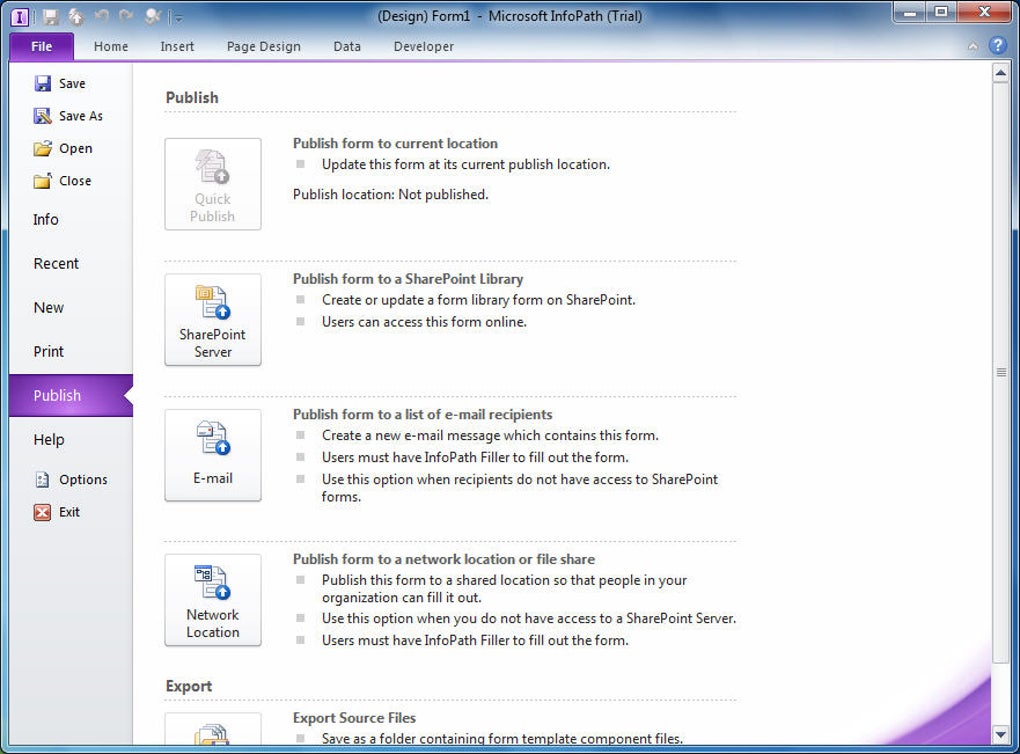Click the Network Location publish button
1020x754 pixels.
pyautogui.click(x=213, y=600)
